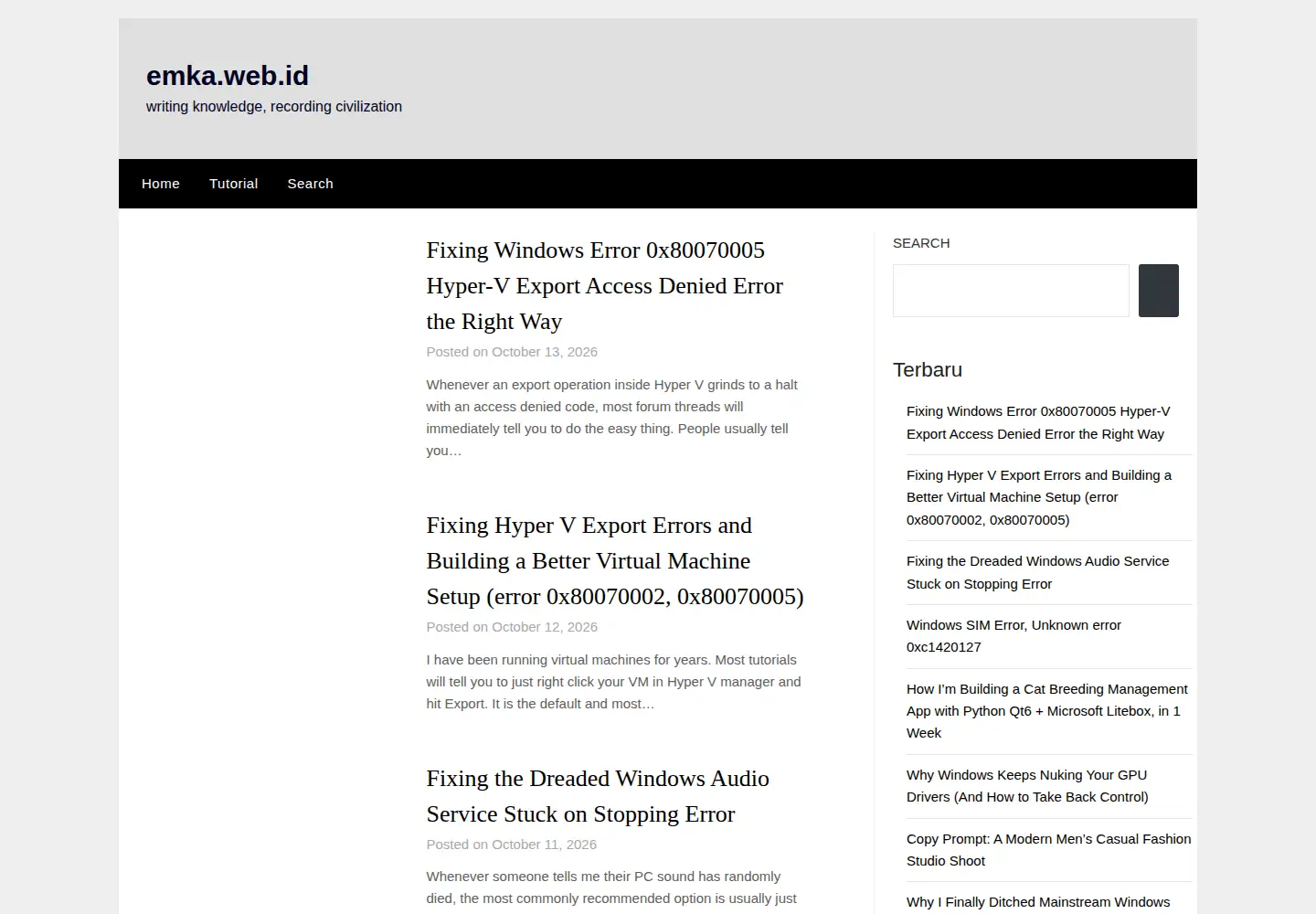Open Windows SIM Error, Unknown error 0xc1420127
The image size is (1316, 914).
(x=1014, y=636)
